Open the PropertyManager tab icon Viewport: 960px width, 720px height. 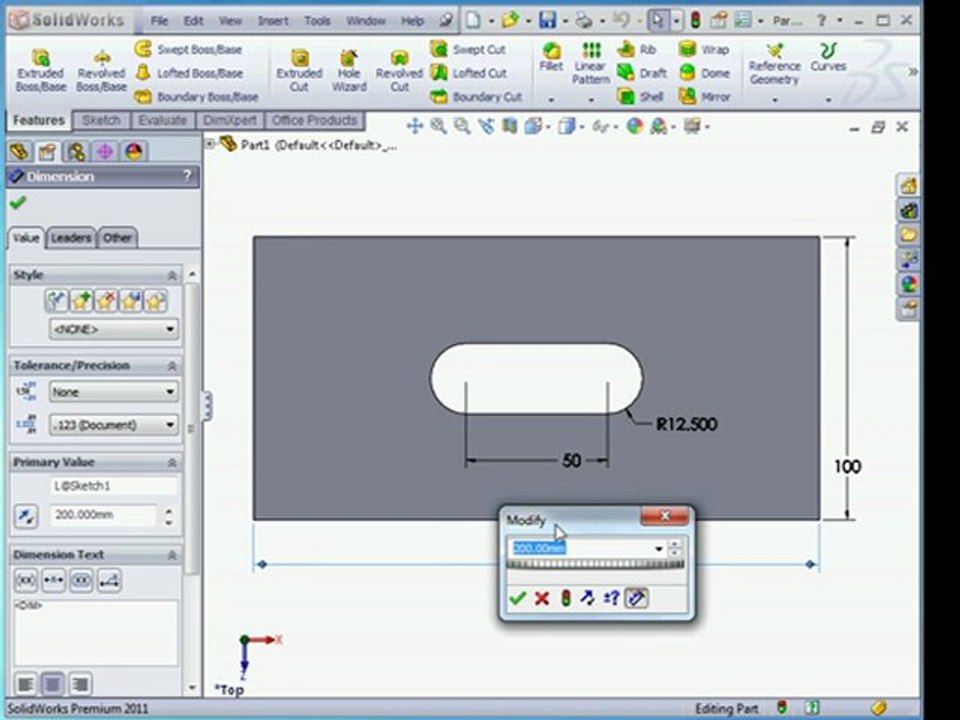pyautogui.click(x=47, y=151)
